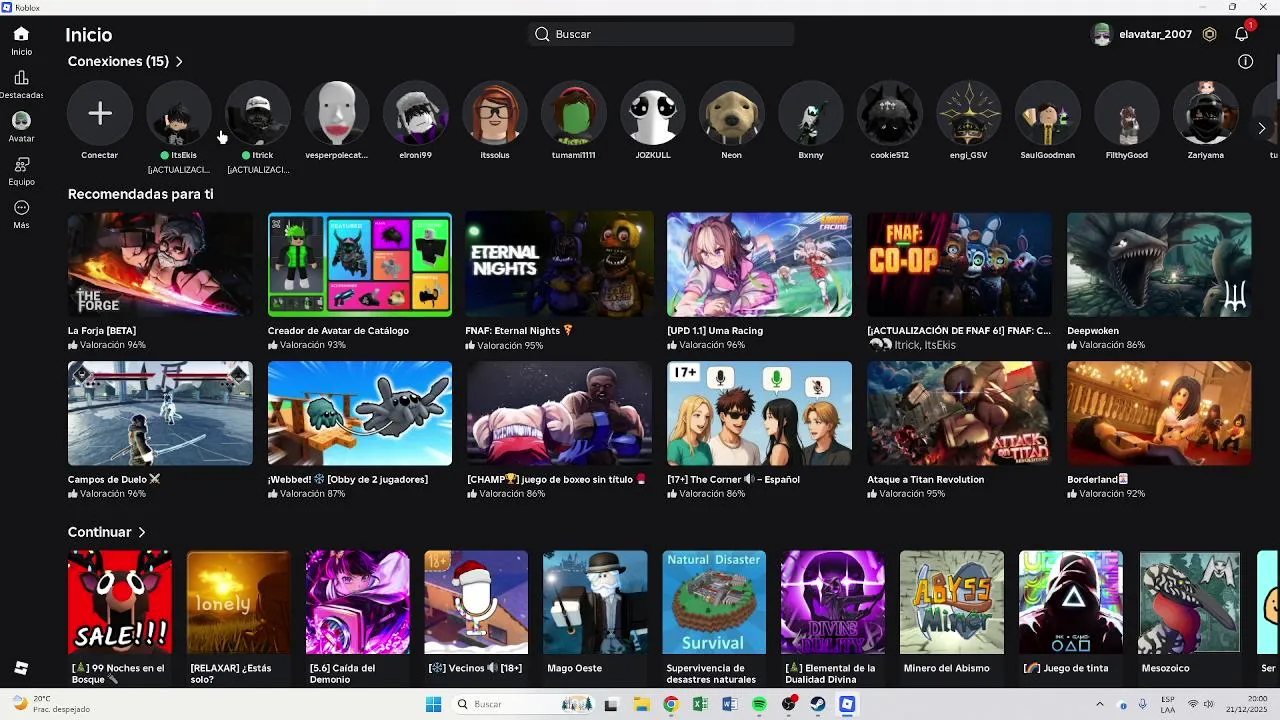Image resolution: width=1280 pixels, height=720 pixels.
Task: Open the notifications bell
Action: (1241, 34)
